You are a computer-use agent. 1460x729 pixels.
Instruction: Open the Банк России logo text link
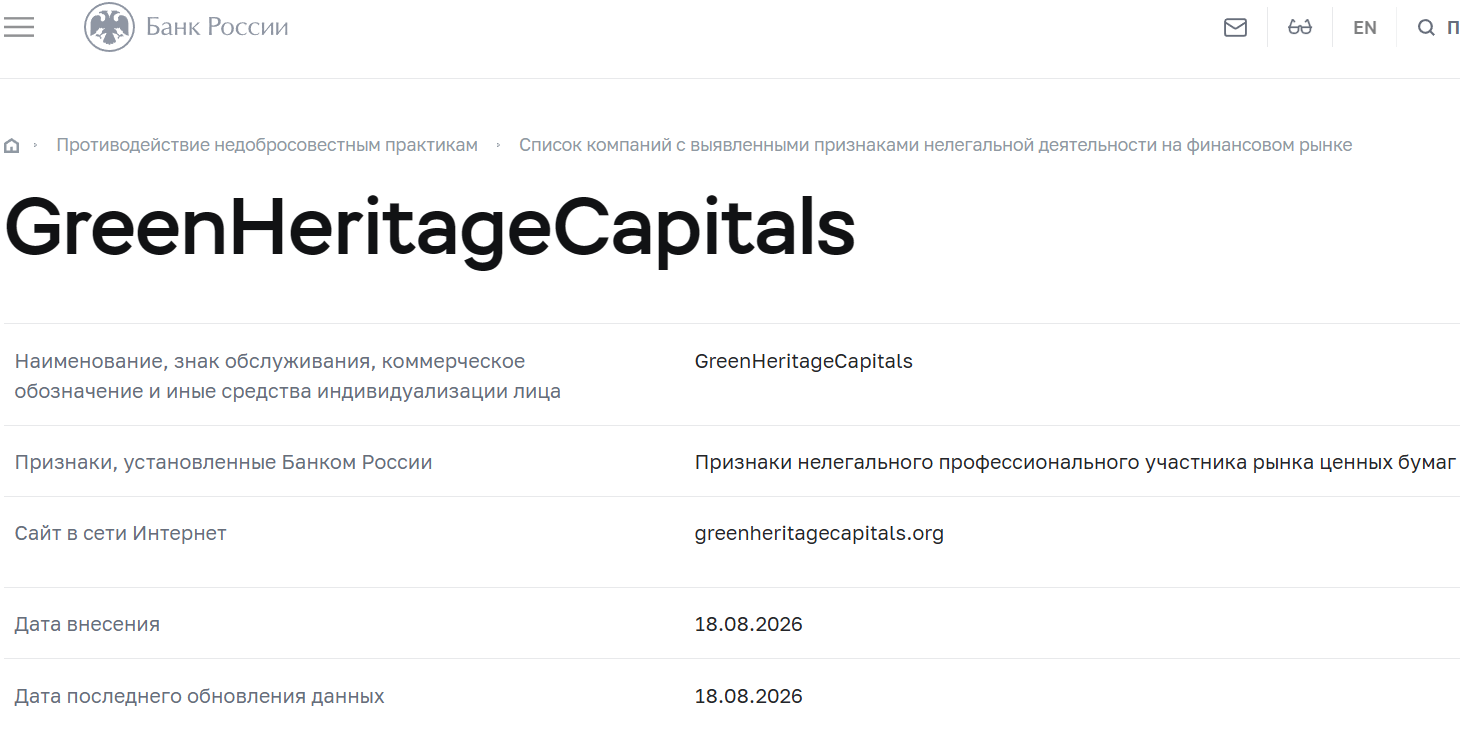point(217,27)
